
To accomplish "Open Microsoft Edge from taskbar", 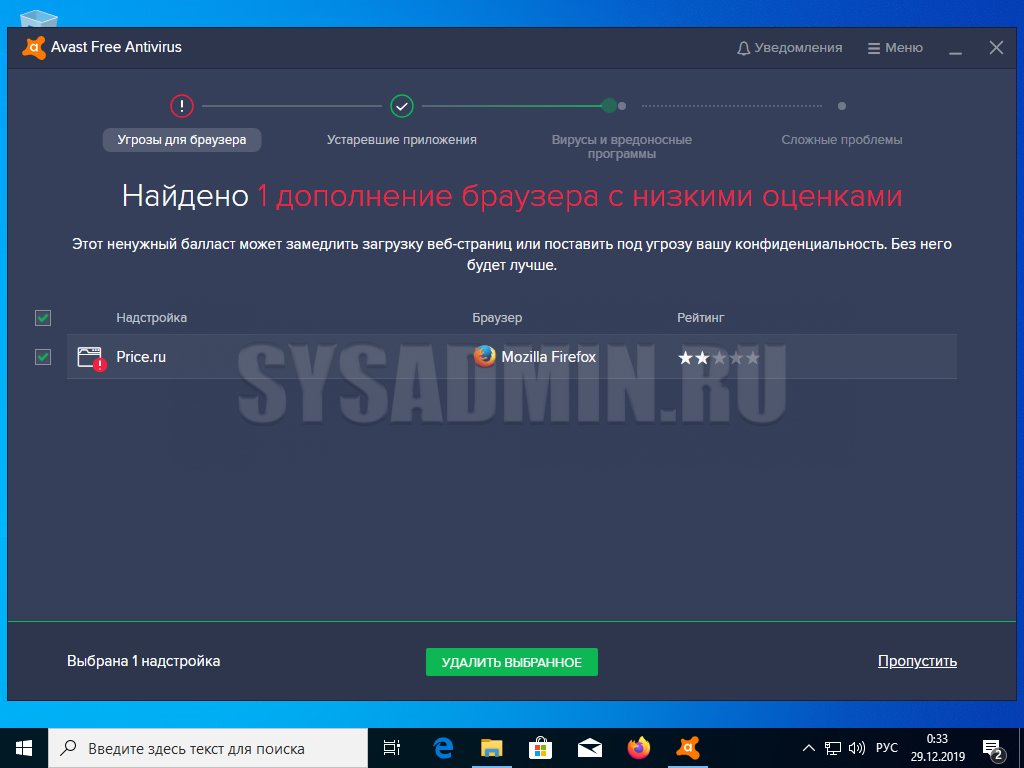I will (443, 748).
